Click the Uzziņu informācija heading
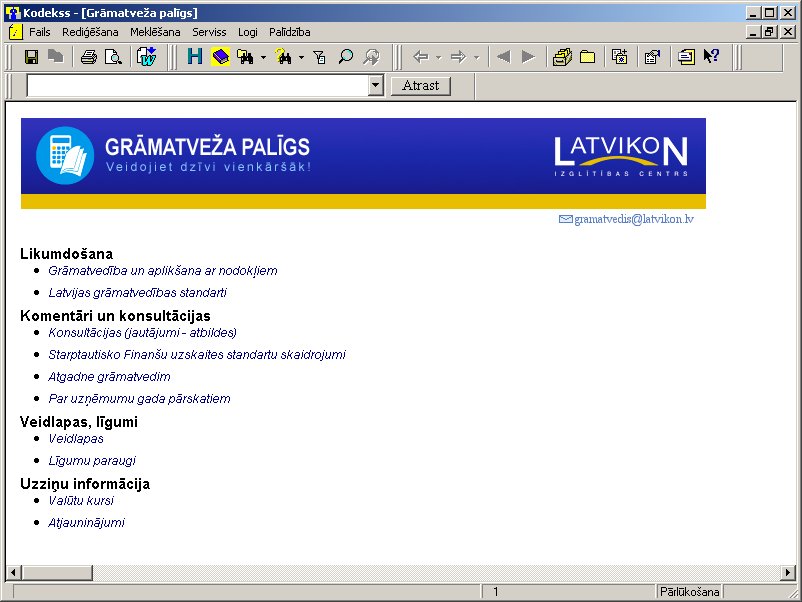 coord(85,484)
